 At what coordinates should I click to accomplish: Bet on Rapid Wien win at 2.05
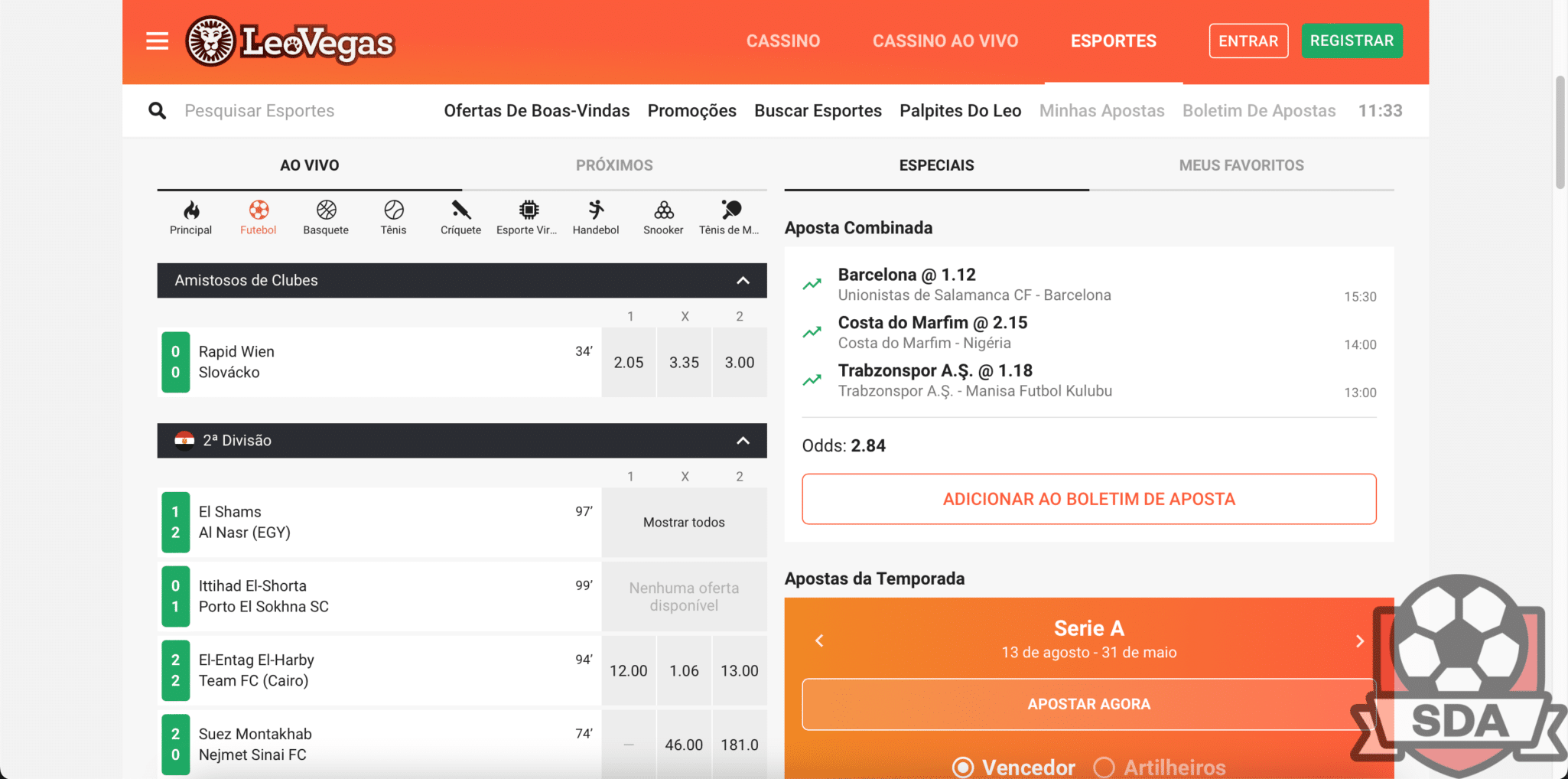pos(629,363)
